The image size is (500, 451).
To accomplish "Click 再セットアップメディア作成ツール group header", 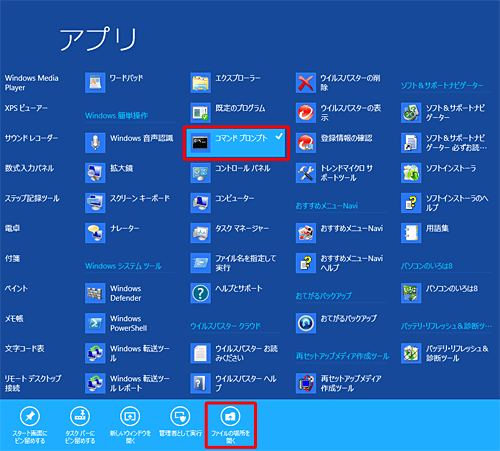I will [342, 356].
